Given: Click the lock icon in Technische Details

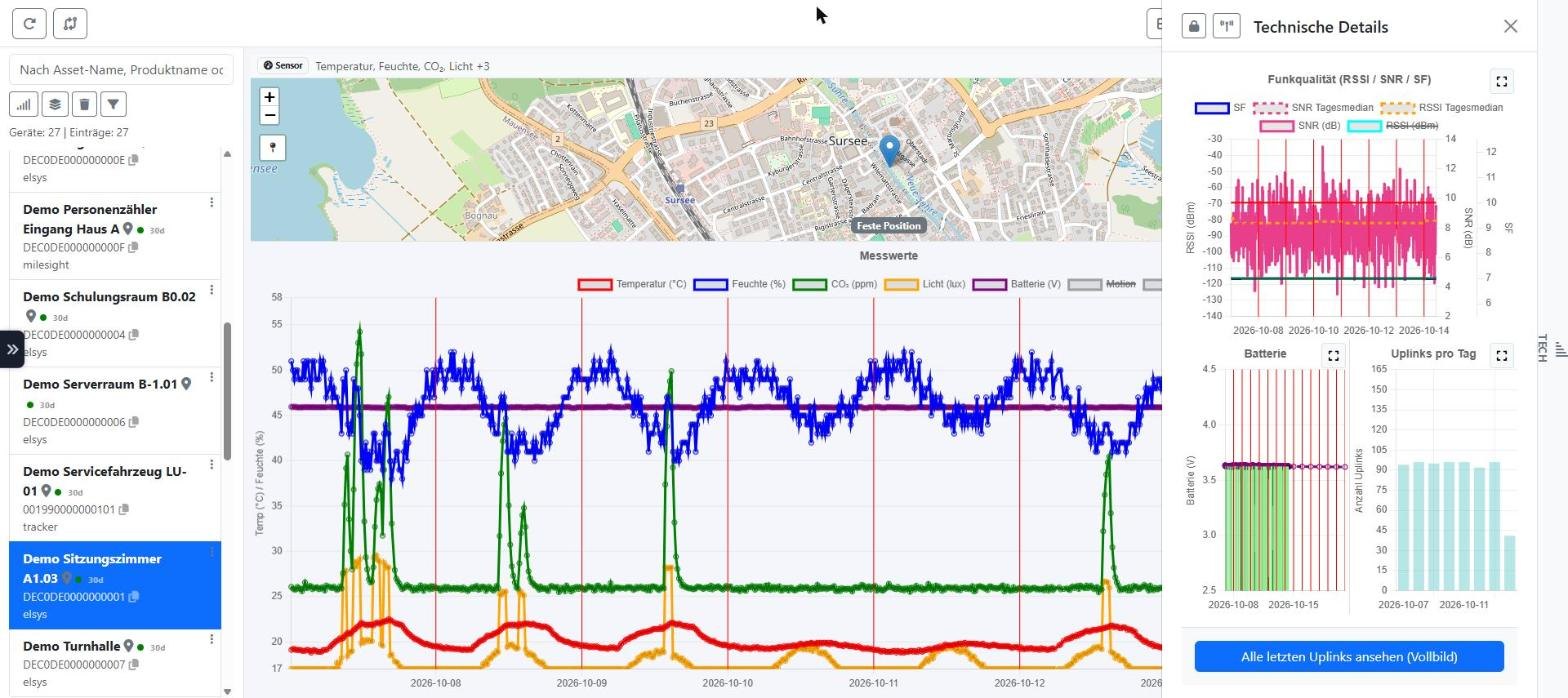Looking at the screenshot, I should click(x=1193, y=27).
